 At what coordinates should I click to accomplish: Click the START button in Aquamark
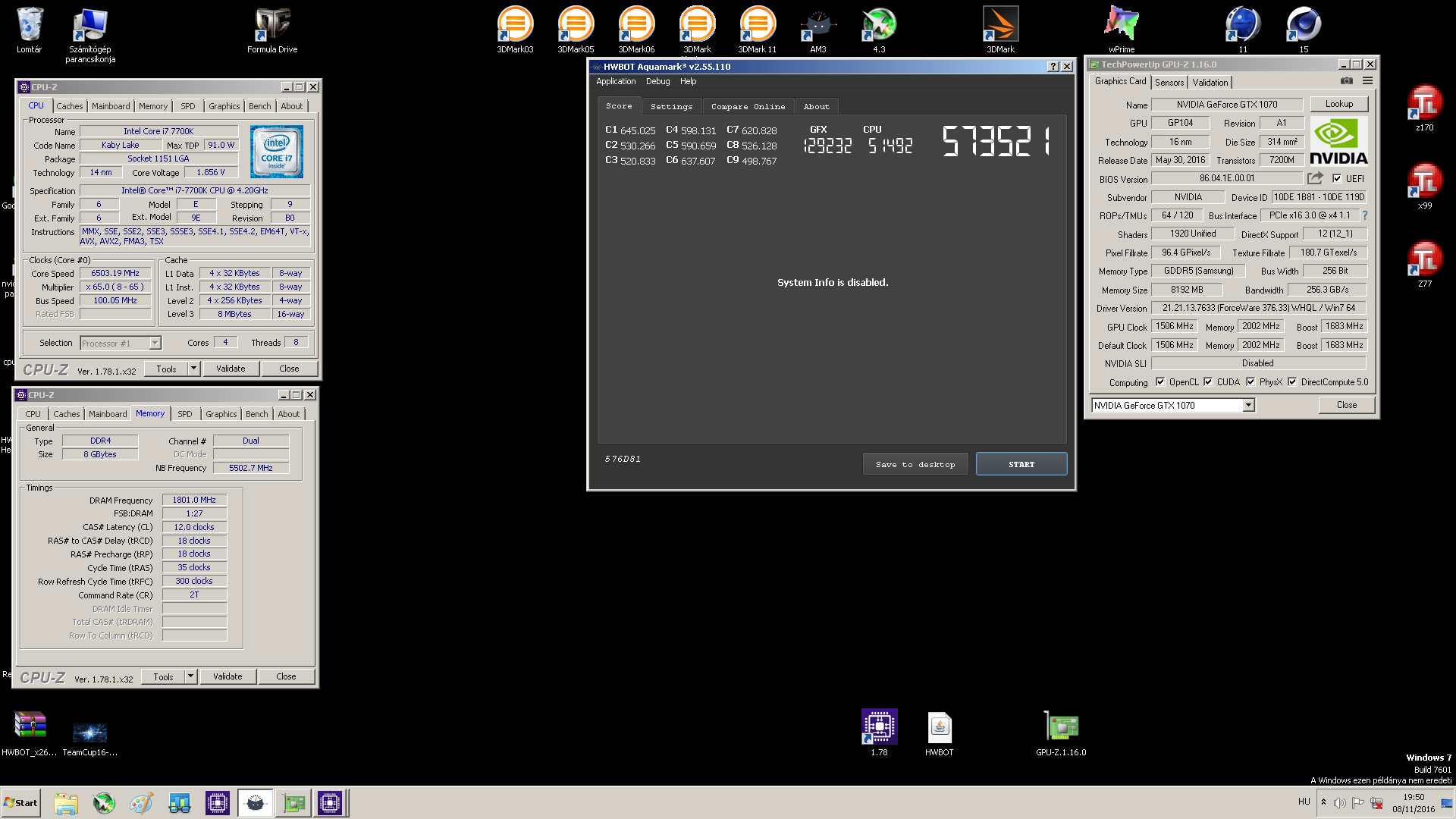click(1021, 464)
